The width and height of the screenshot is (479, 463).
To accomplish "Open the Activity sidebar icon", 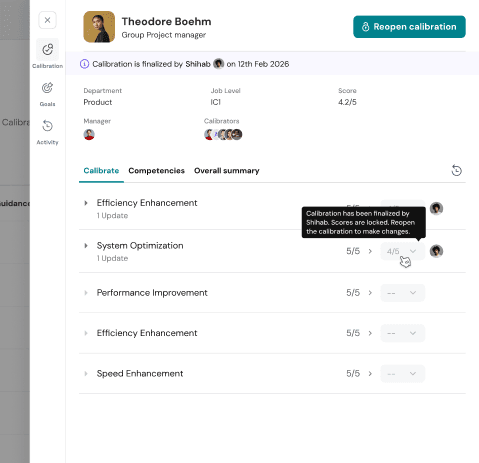I will point(47,126).
